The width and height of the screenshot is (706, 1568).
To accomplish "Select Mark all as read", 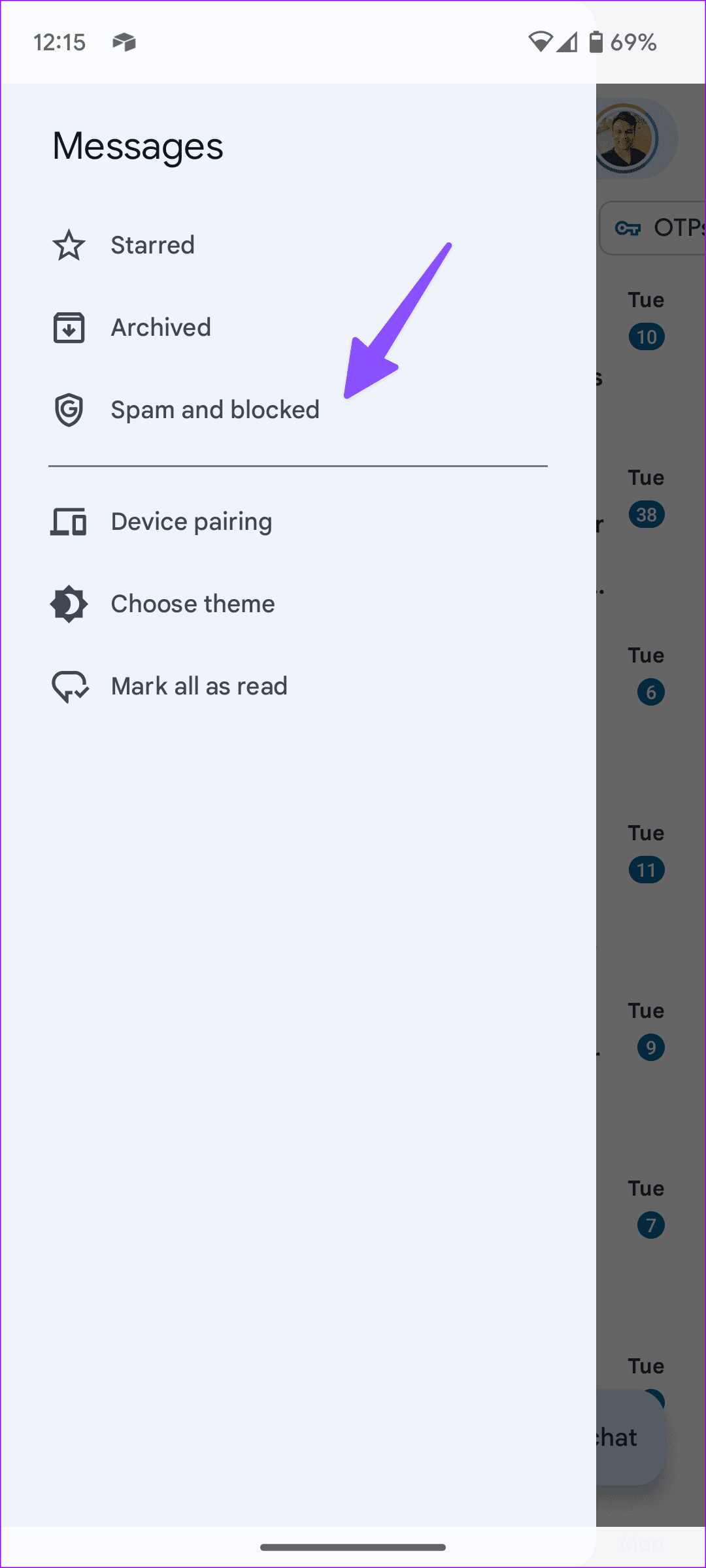I will click(199, 687).
